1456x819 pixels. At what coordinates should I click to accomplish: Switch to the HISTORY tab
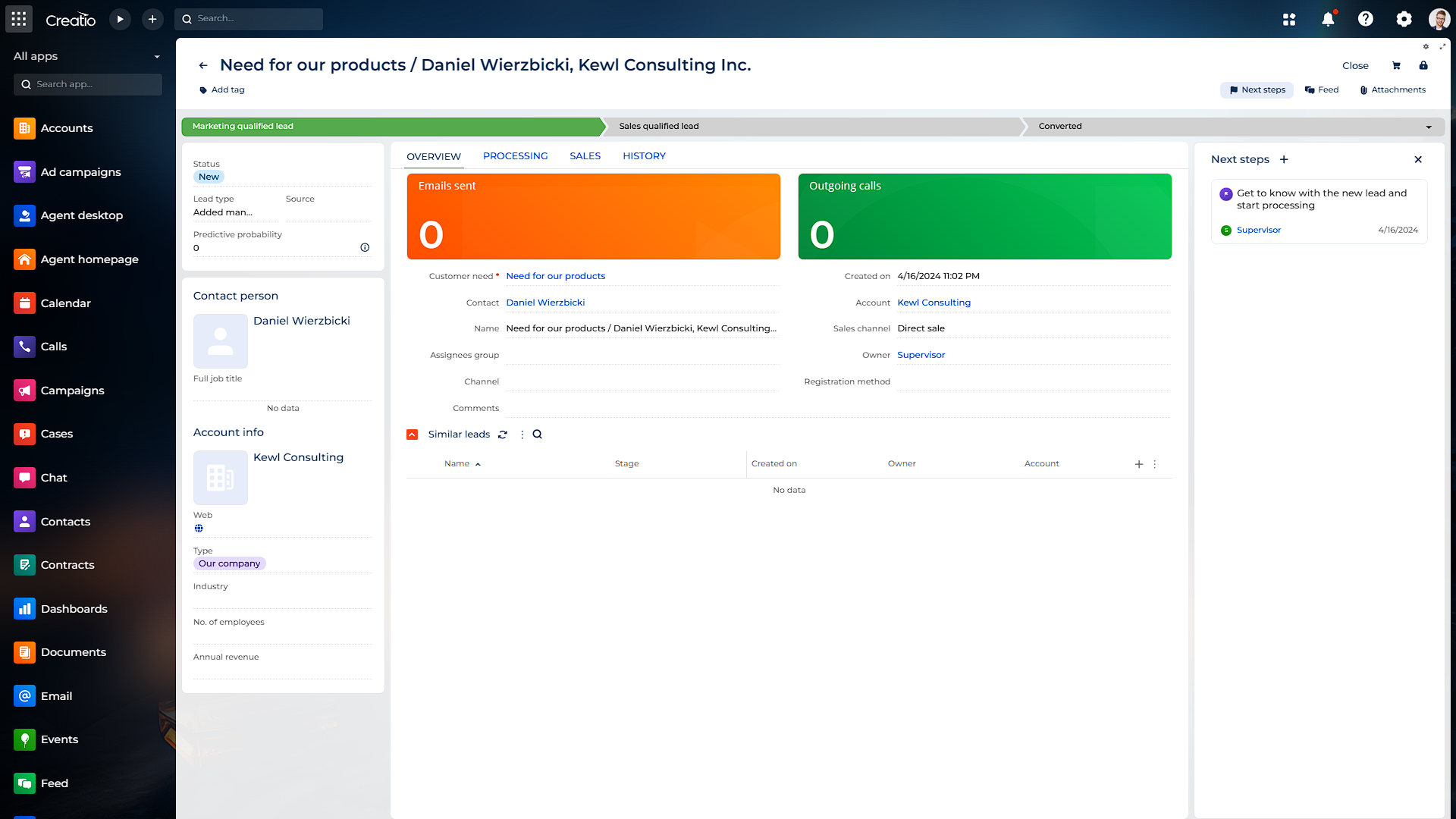click(644, 156)
